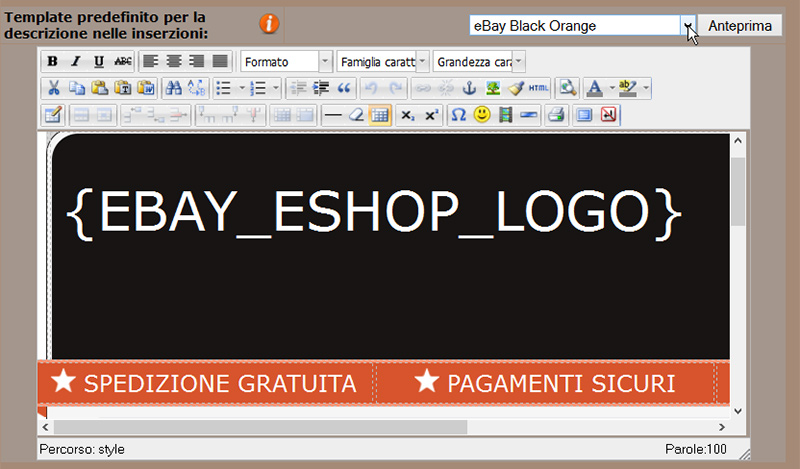Justify text fully

click(220, 62)
